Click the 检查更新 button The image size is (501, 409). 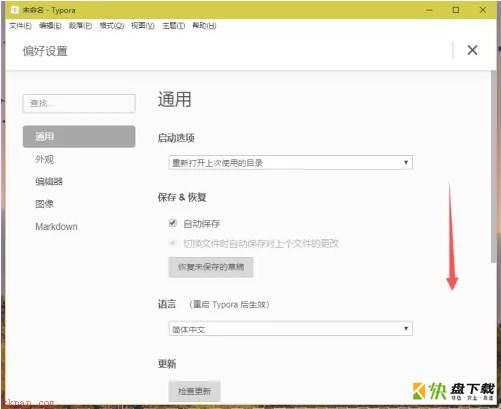click(194, 391)
